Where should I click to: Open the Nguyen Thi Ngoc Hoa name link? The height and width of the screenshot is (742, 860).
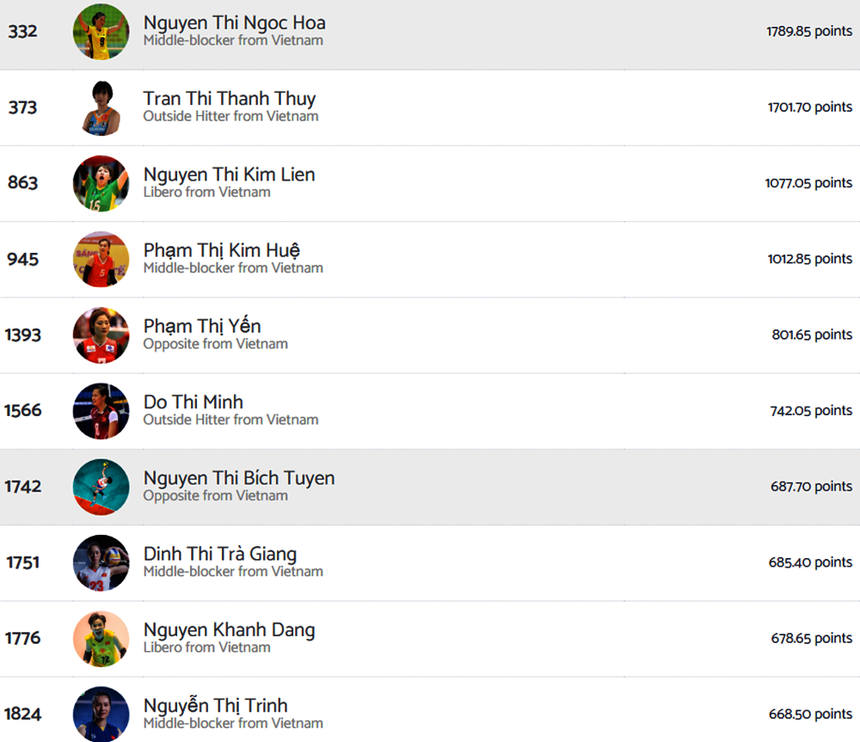coord(234,22)
